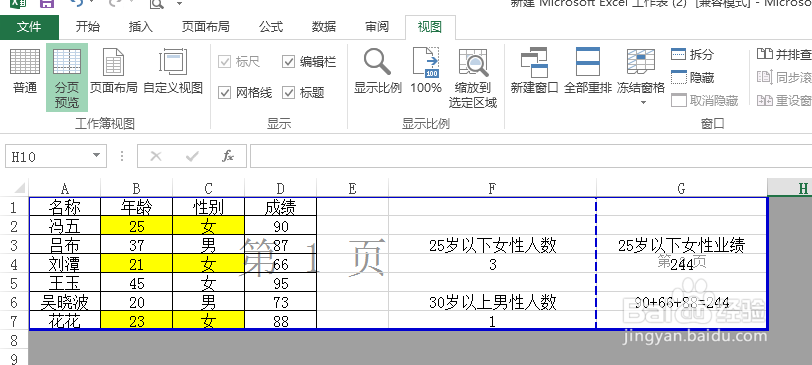The image size is (812, 365).
Task: Click cell containing 吴晓波
Action: tap(65, 302)
